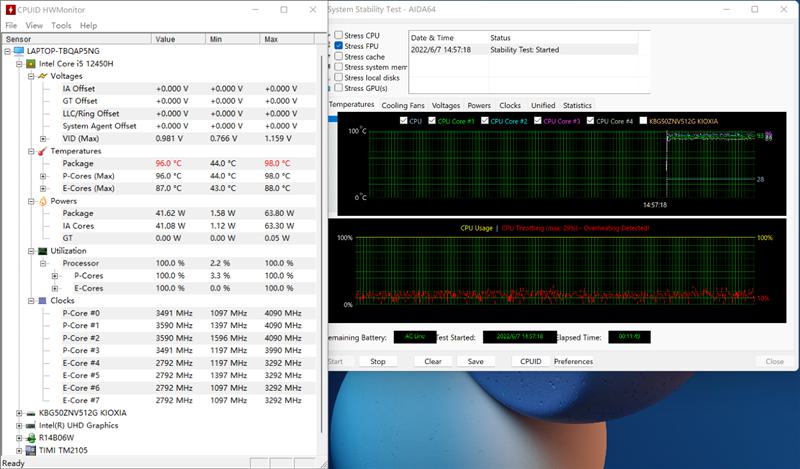Screen dimensions: 800x469
Task: Click the Utilization monitor icon
Action: click(x=43, y=251)
